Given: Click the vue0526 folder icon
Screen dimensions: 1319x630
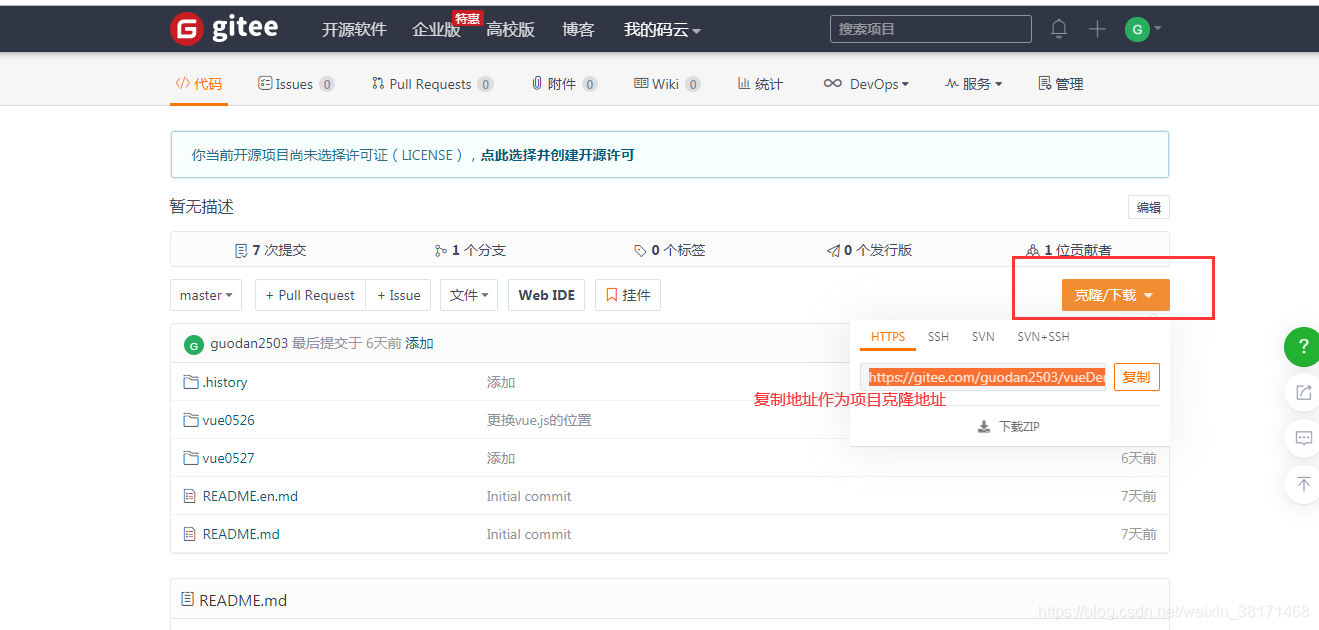Looking at the screenshot, I should click(x=191, y=420).
